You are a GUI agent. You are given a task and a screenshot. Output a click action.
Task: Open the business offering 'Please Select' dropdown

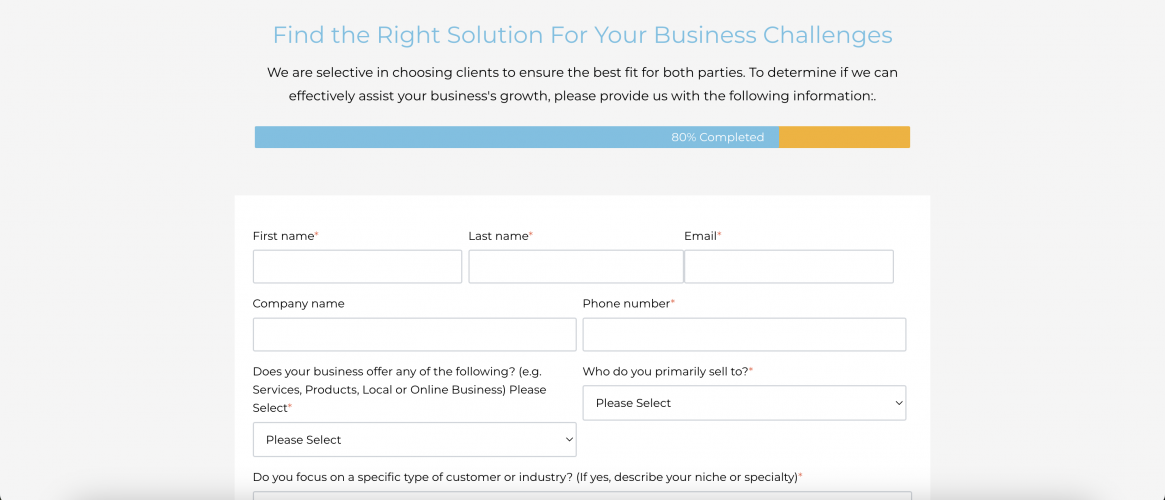pyautogui.click(x=414, y=440)
